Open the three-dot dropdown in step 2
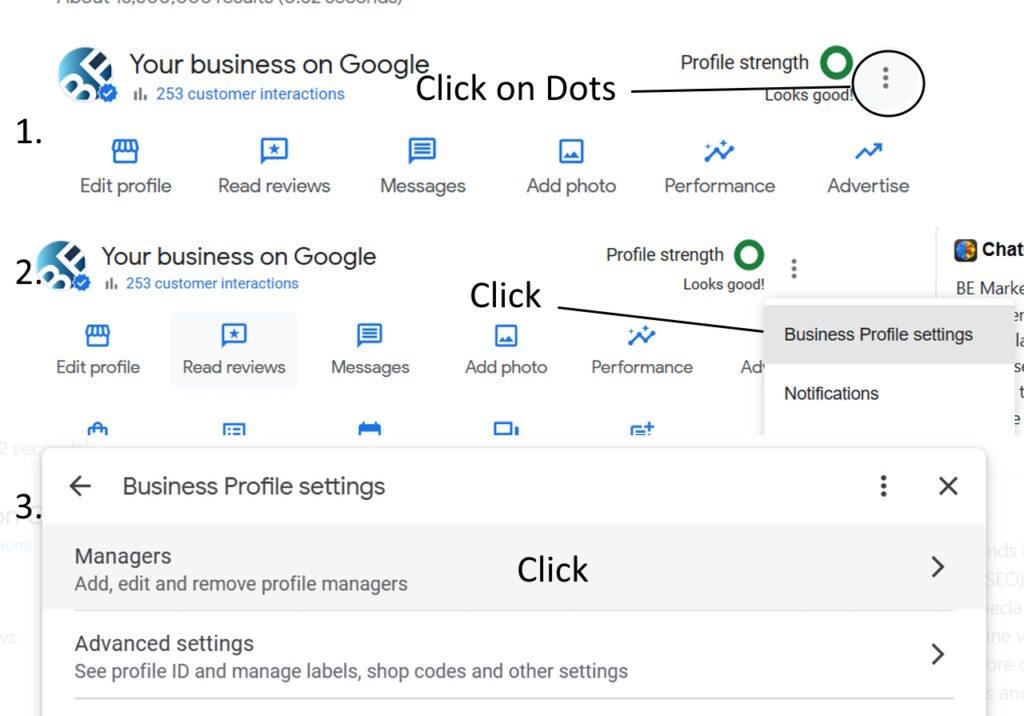Image resolution: width=1024 pixels, height=716 pixels. (x=794, y=268)
